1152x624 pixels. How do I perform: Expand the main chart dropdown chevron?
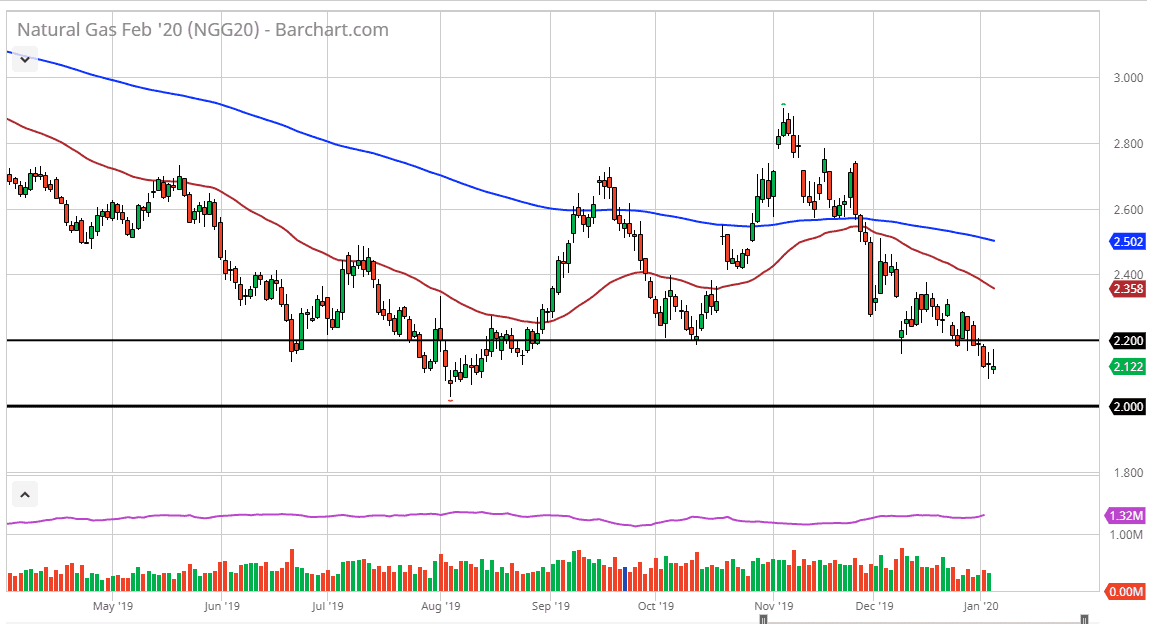point(25,60)
